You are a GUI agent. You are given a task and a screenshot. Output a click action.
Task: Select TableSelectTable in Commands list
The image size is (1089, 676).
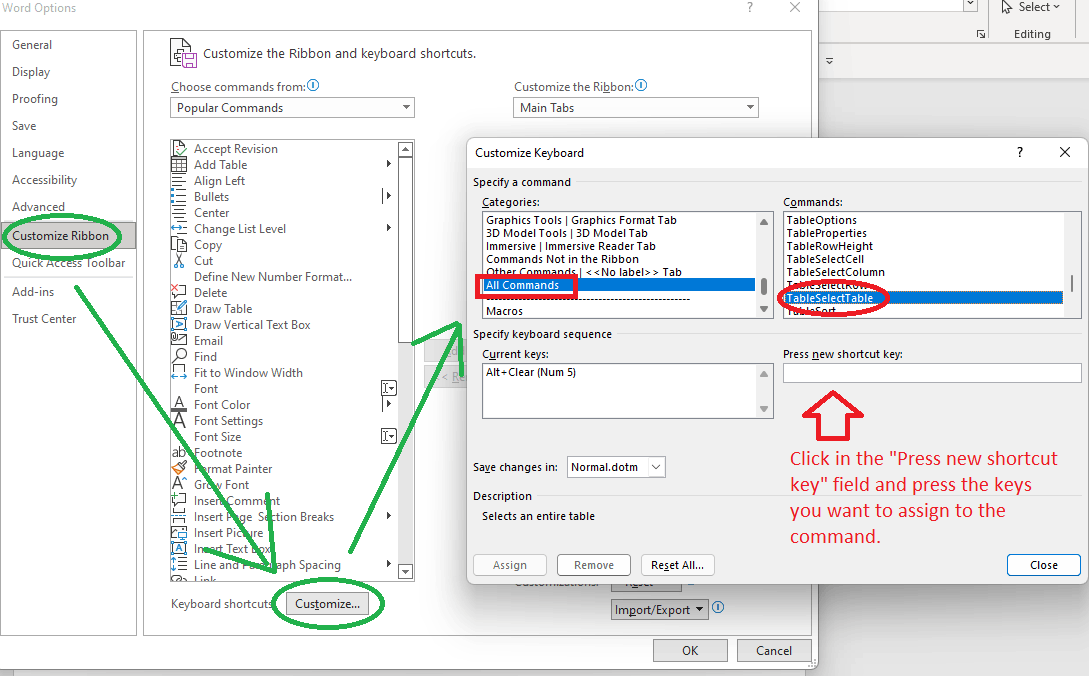pos(924,298)
